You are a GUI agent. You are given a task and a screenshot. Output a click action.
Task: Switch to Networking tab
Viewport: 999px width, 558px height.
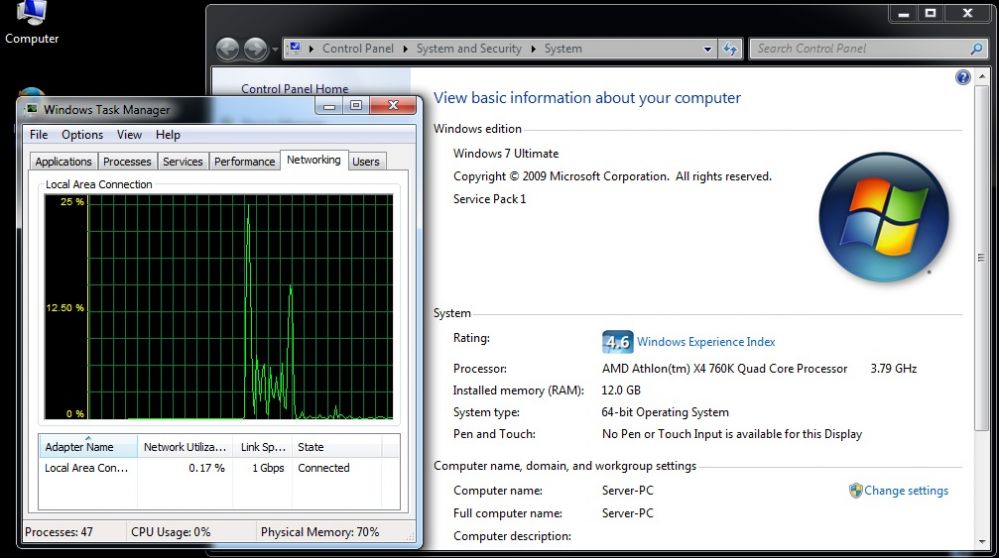tap(313, 160)
